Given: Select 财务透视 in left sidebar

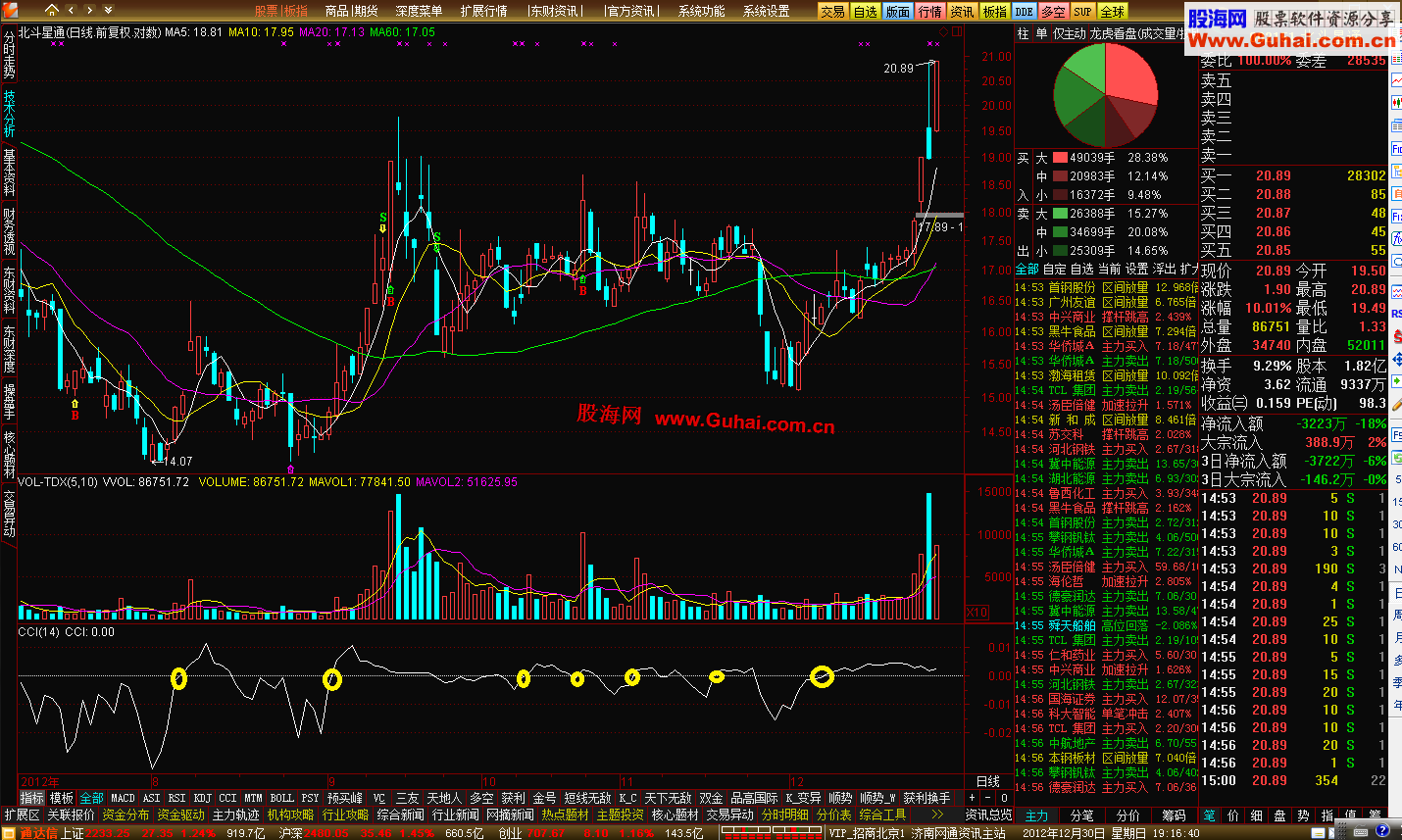Looking at the screenshot, I should (x=9, y=231).
